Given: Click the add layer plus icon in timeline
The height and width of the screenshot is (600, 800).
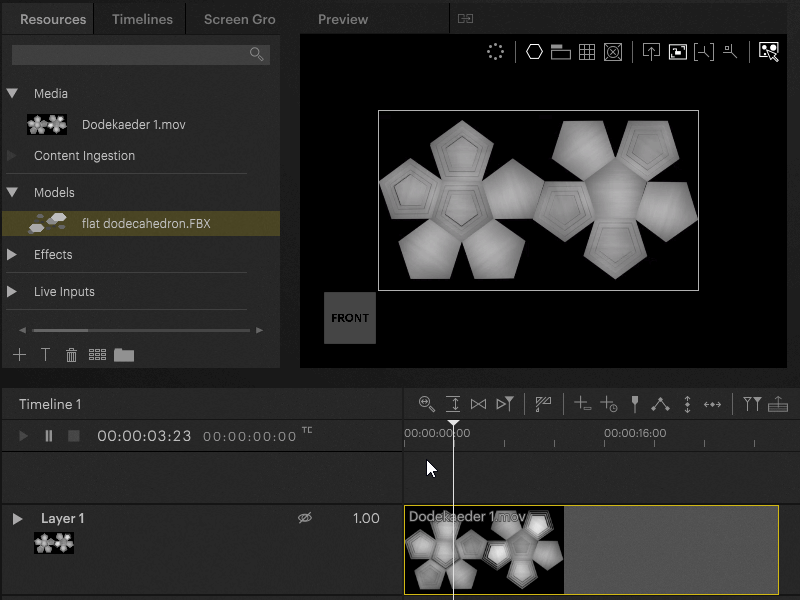Looking at the screenshot, I should (x=582, y=404).
